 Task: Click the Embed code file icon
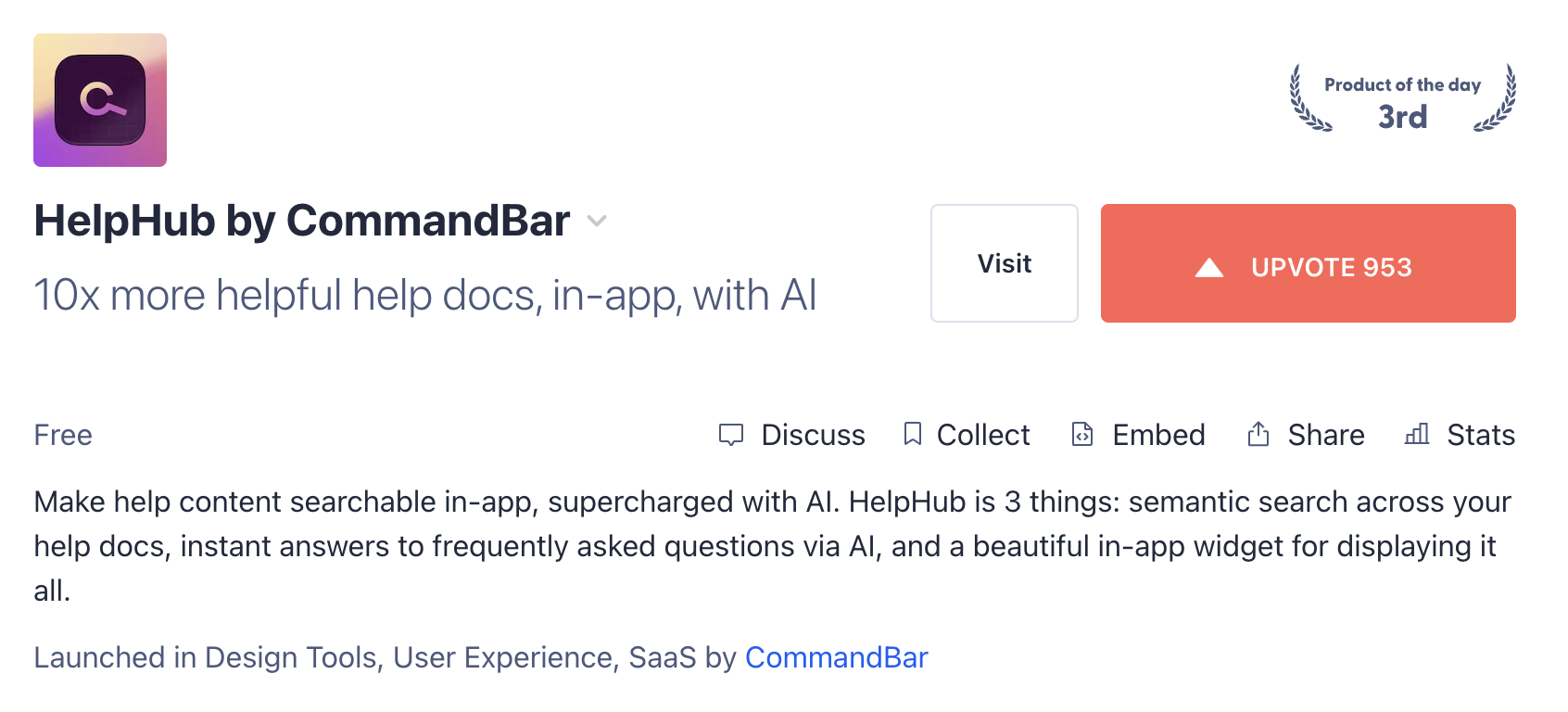(x=1082, y=434)
